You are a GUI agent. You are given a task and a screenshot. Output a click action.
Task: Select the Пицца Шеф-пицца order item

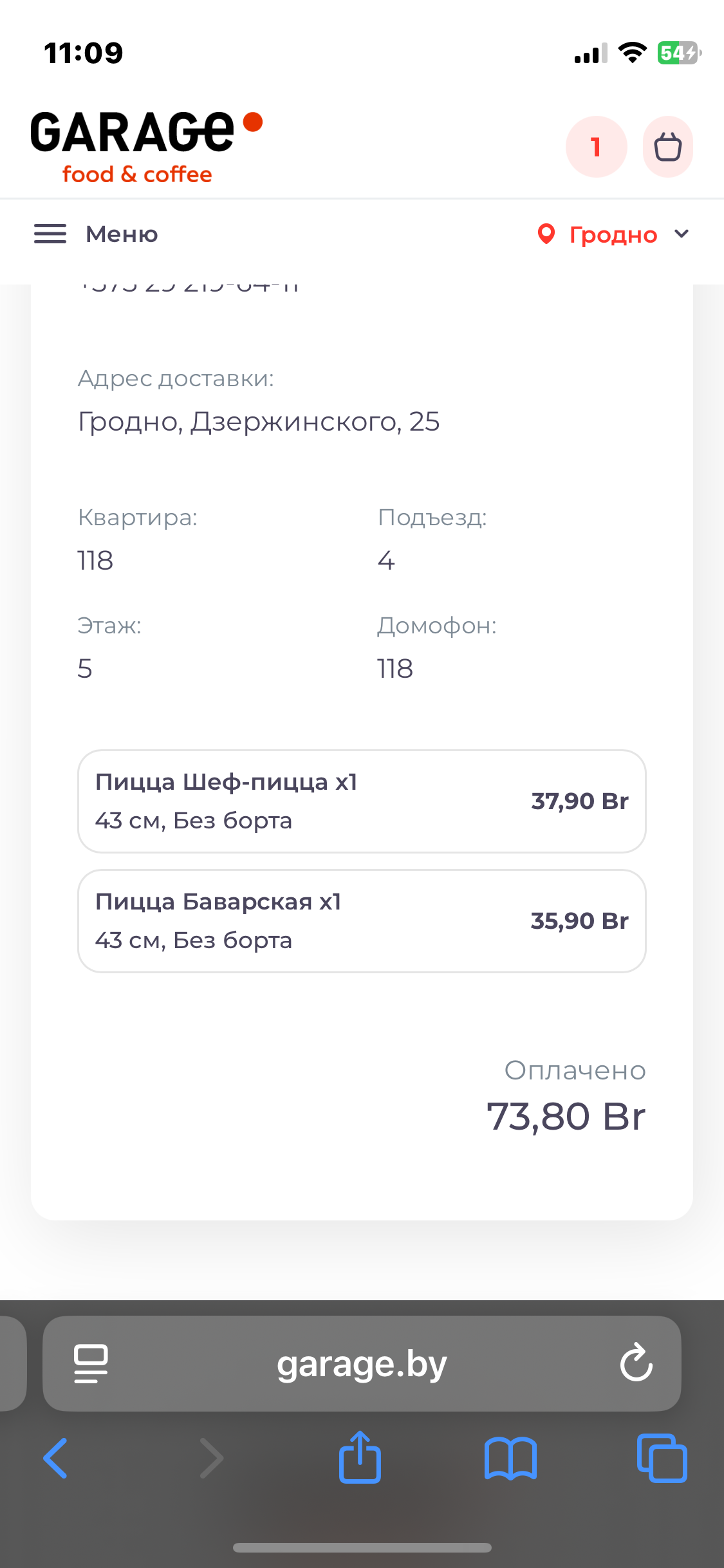pos(362,801)
